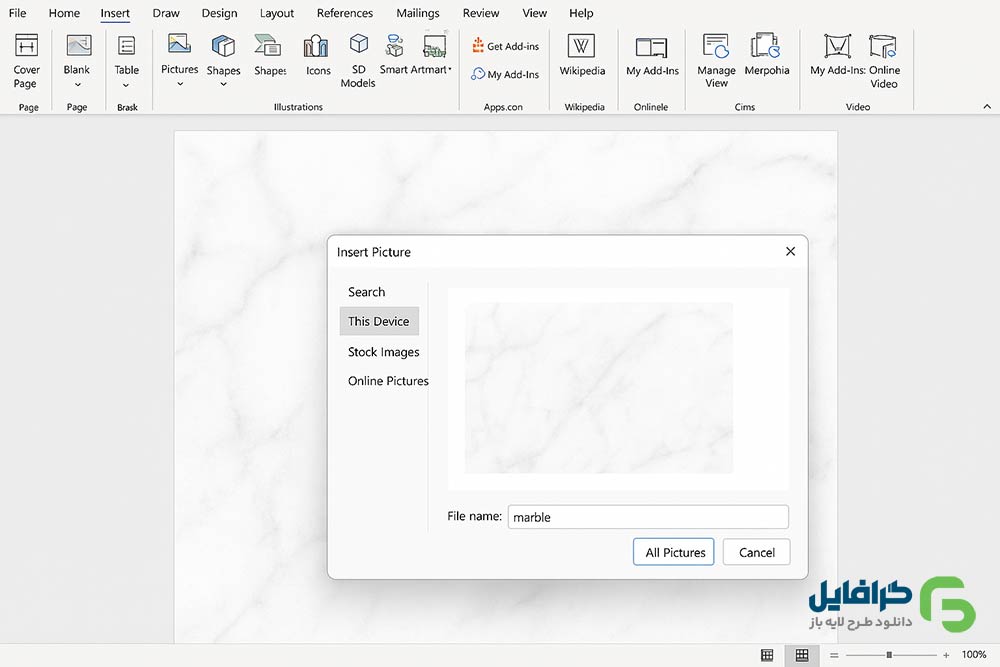The height and width of the screenshot is (667, 1000).
Task: Click the Manage View icon
Action: pos(716,46)
